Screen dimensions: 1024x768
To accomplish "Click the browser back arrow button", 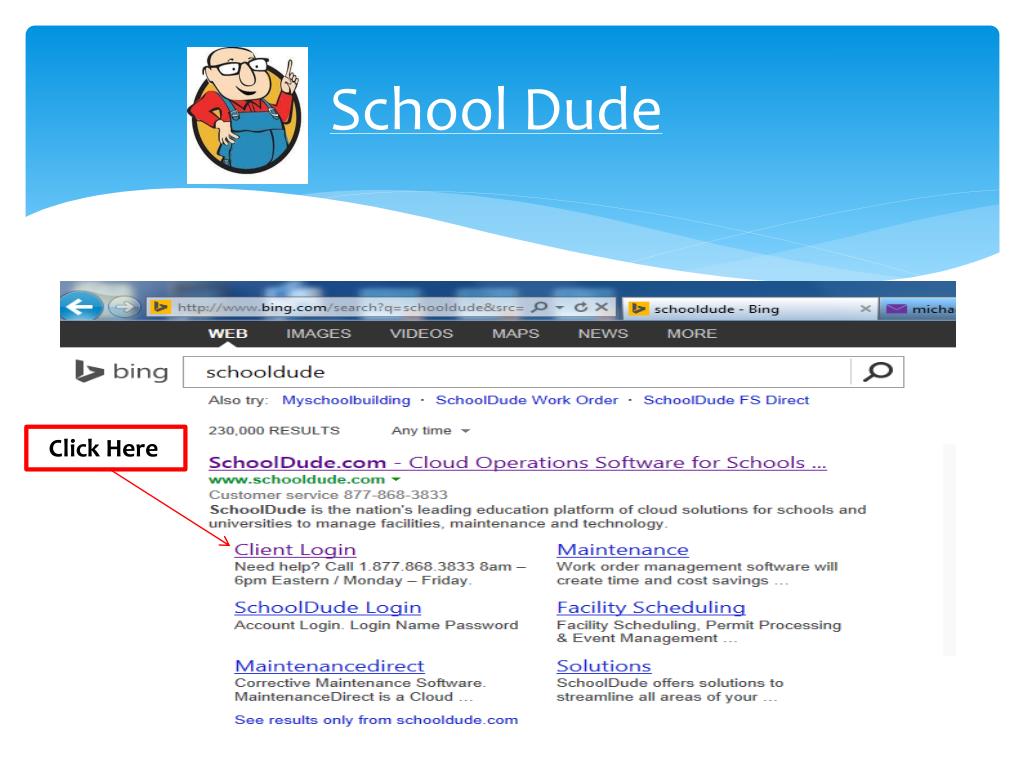I will 81,306.
